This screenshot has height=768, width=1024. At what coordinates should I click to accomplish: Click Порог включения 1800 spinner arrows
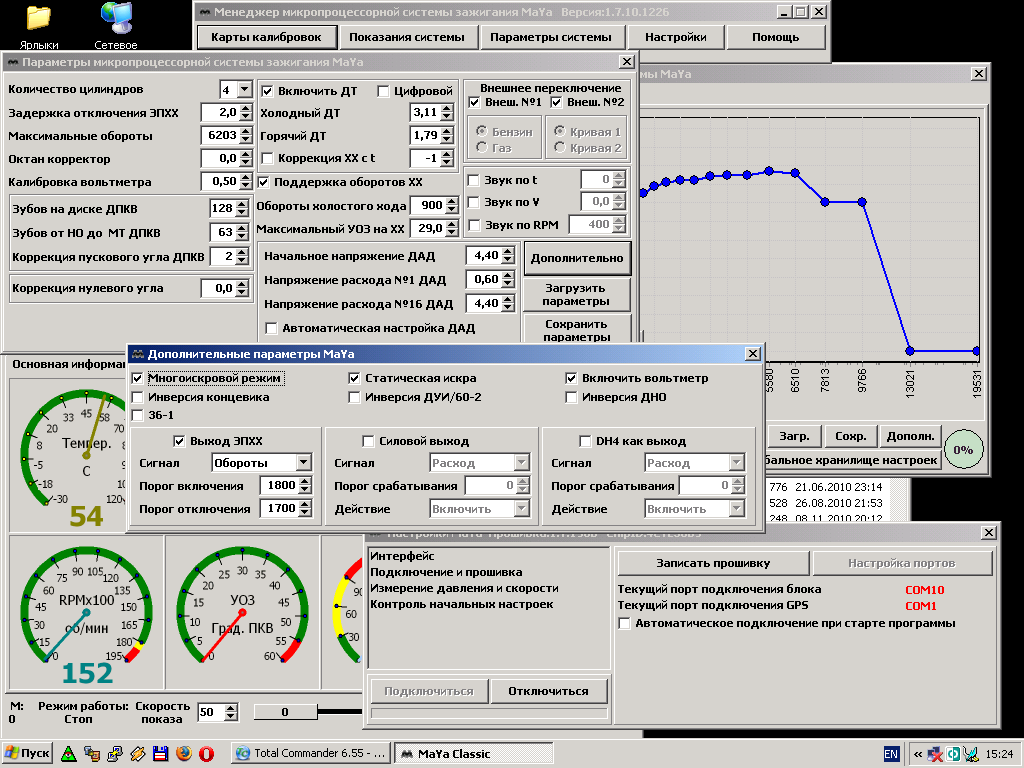[x=305, y=486]
